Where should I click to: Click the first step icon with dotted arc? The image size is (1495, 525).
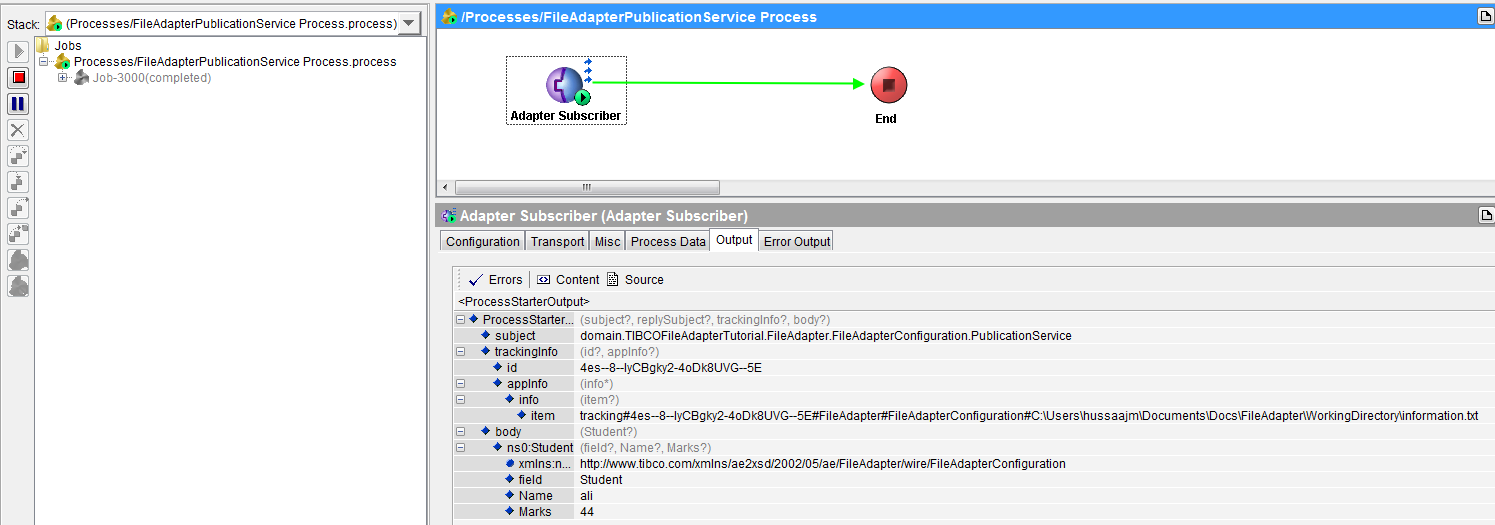click(x=18, y=156)
